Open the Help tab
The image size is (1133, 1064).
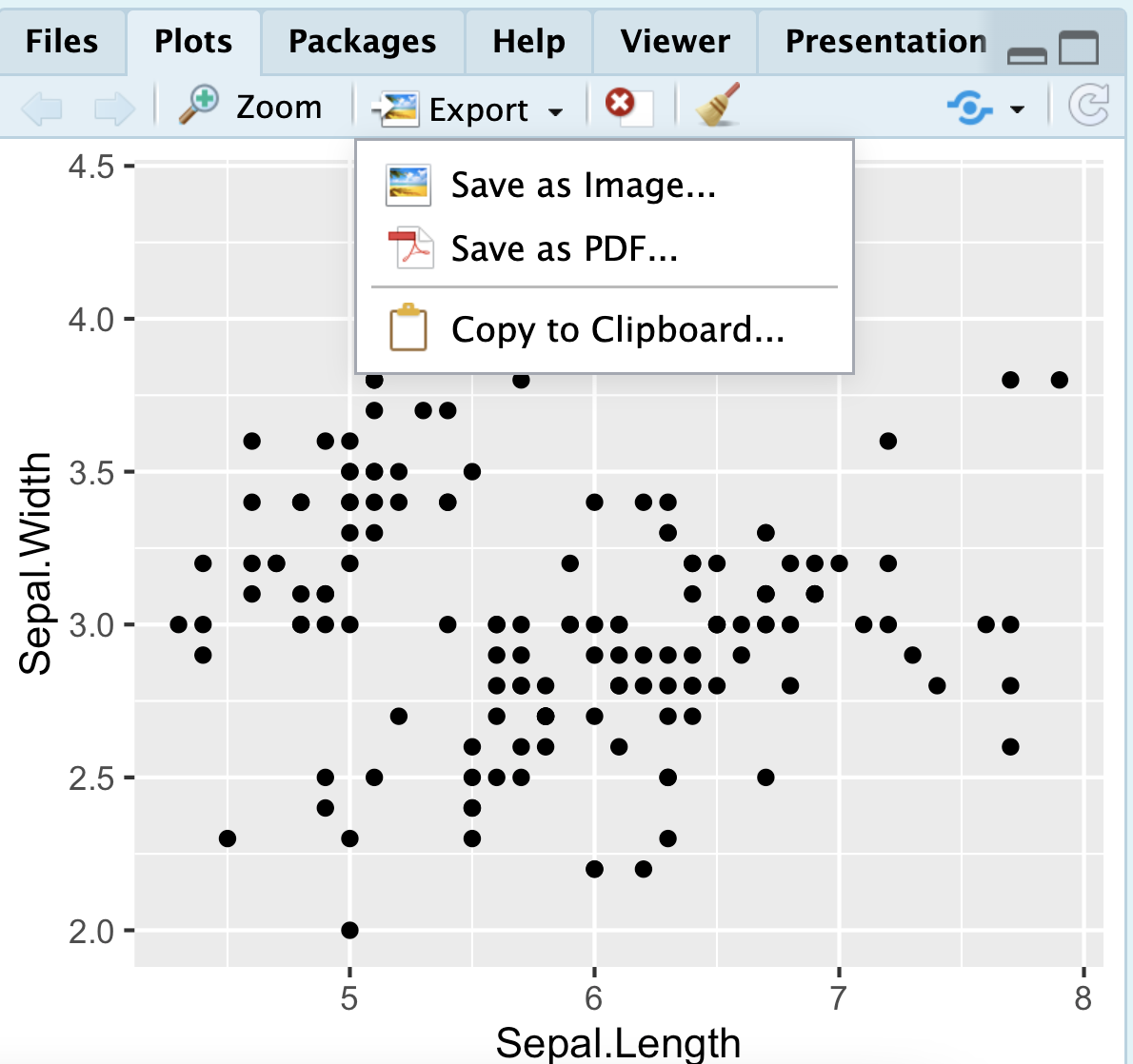pyautogui.click(x=527, y=40)
